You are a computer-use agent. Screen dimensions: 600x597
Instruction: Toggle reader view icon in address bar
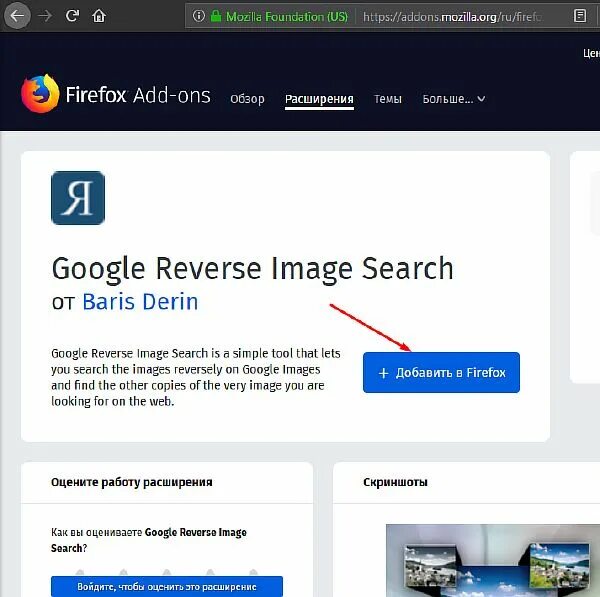tap(580, 16)
